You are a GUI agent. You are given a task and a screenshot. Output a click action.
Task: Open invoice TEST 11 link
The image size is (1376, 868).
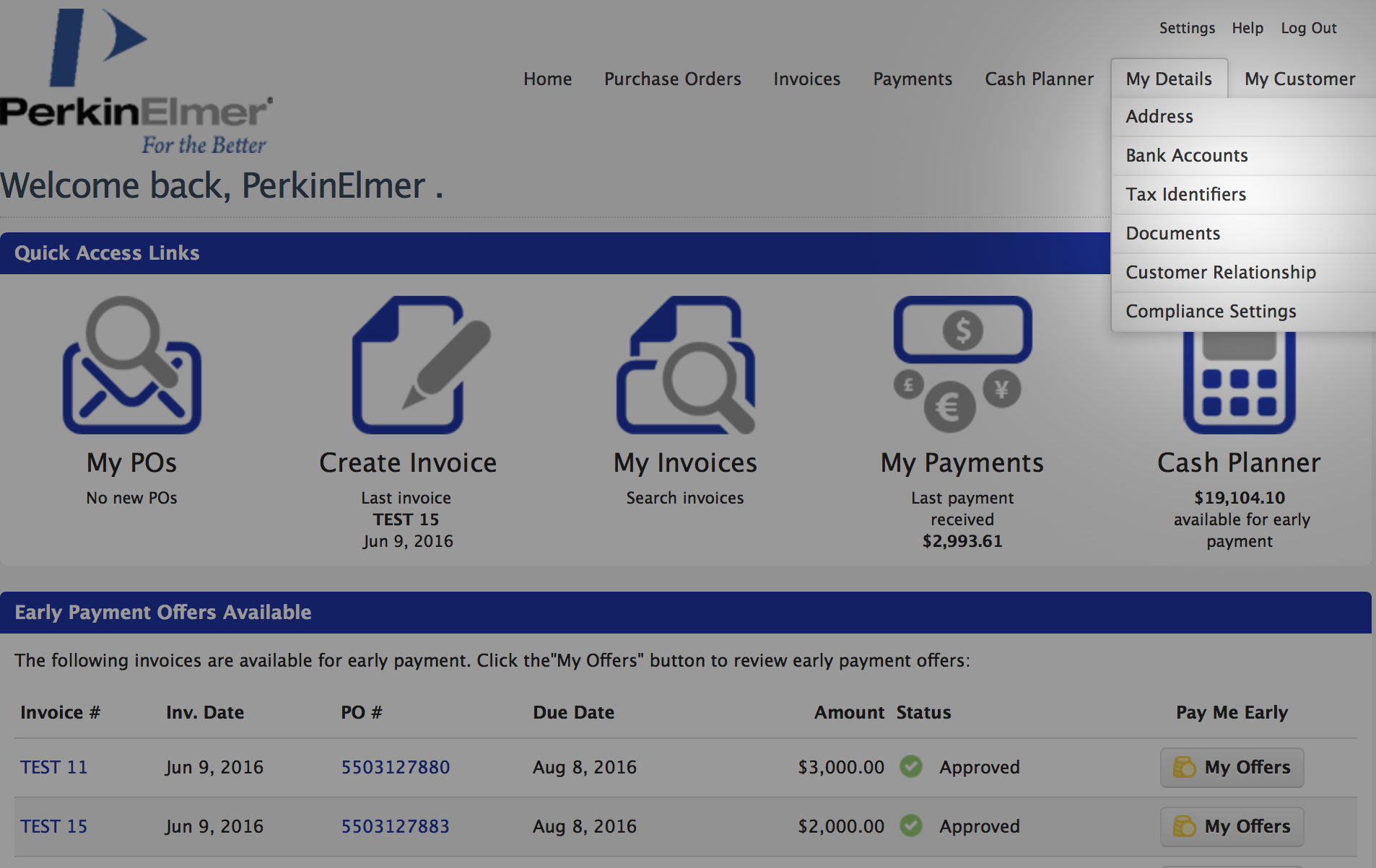click(x=54, y=767)
